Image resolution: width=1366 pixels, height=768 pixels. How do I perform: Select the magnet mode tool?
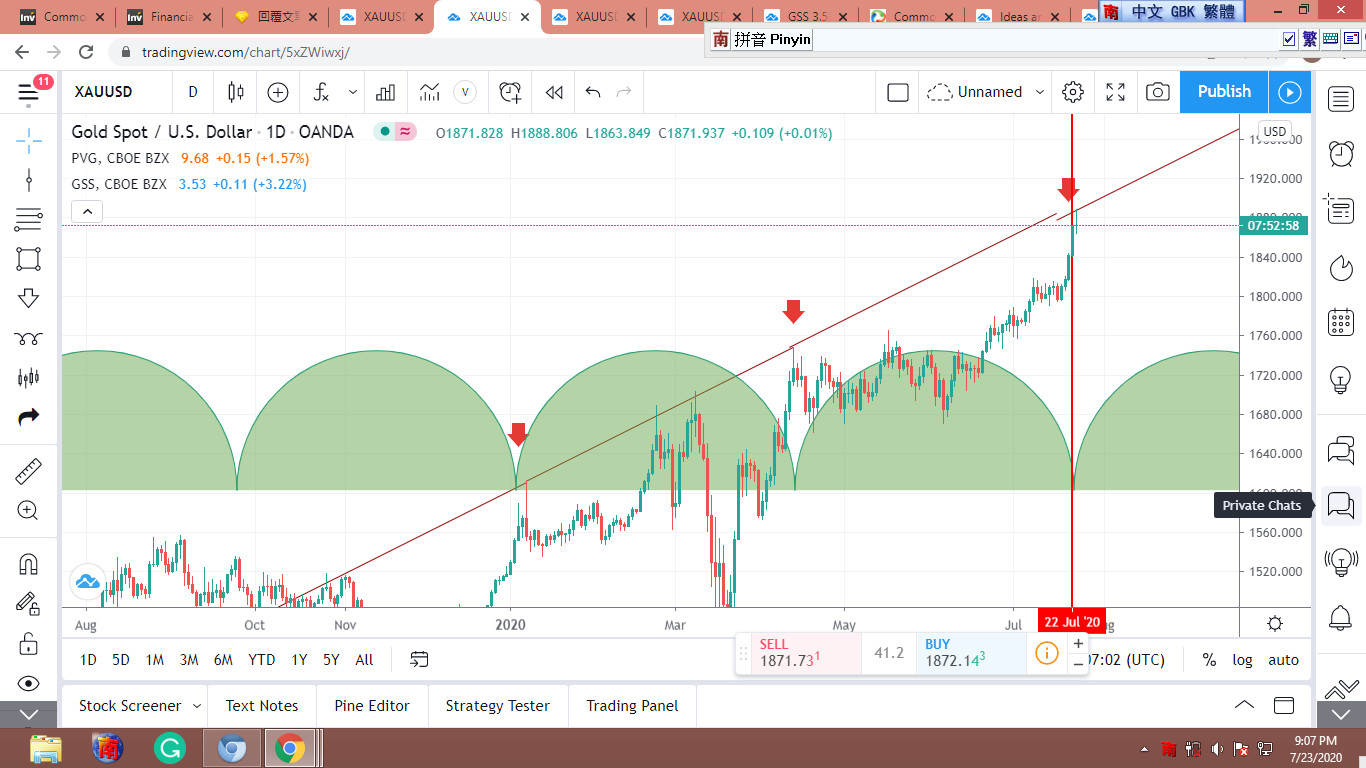[28, 564]
